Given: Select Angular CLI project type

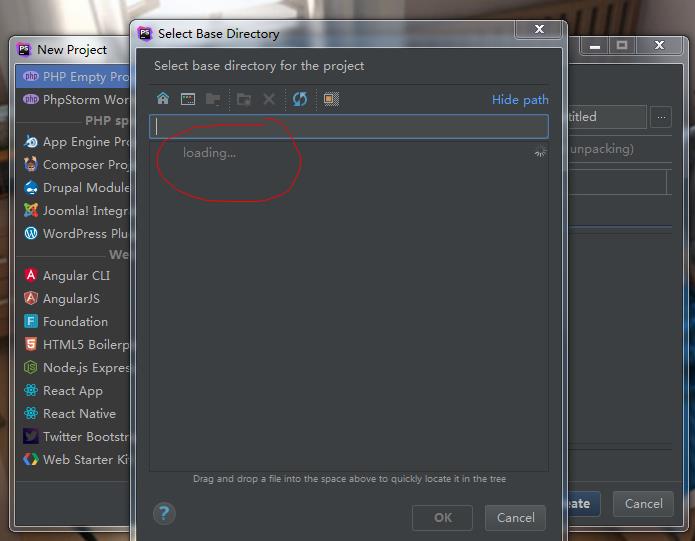Looking at the screenshot, I should [x=73, y=276].
